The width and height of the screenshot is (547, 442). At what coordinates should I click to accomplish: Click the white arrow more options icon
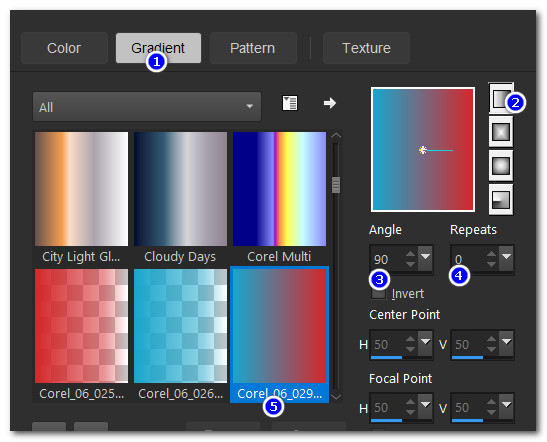[x=330, y=103]
